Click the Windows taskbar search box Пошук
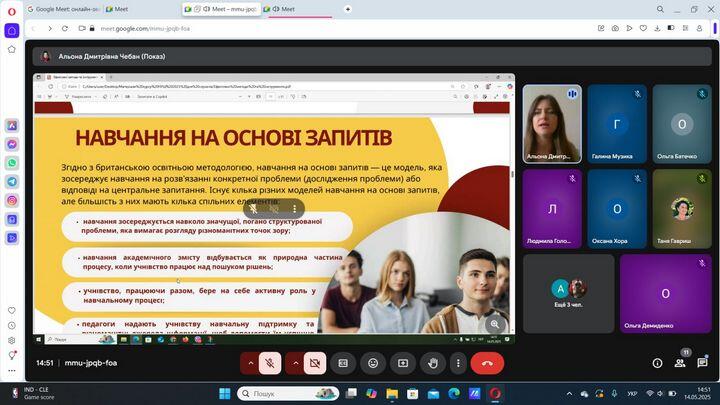720x405 pixels. (288, 394)
